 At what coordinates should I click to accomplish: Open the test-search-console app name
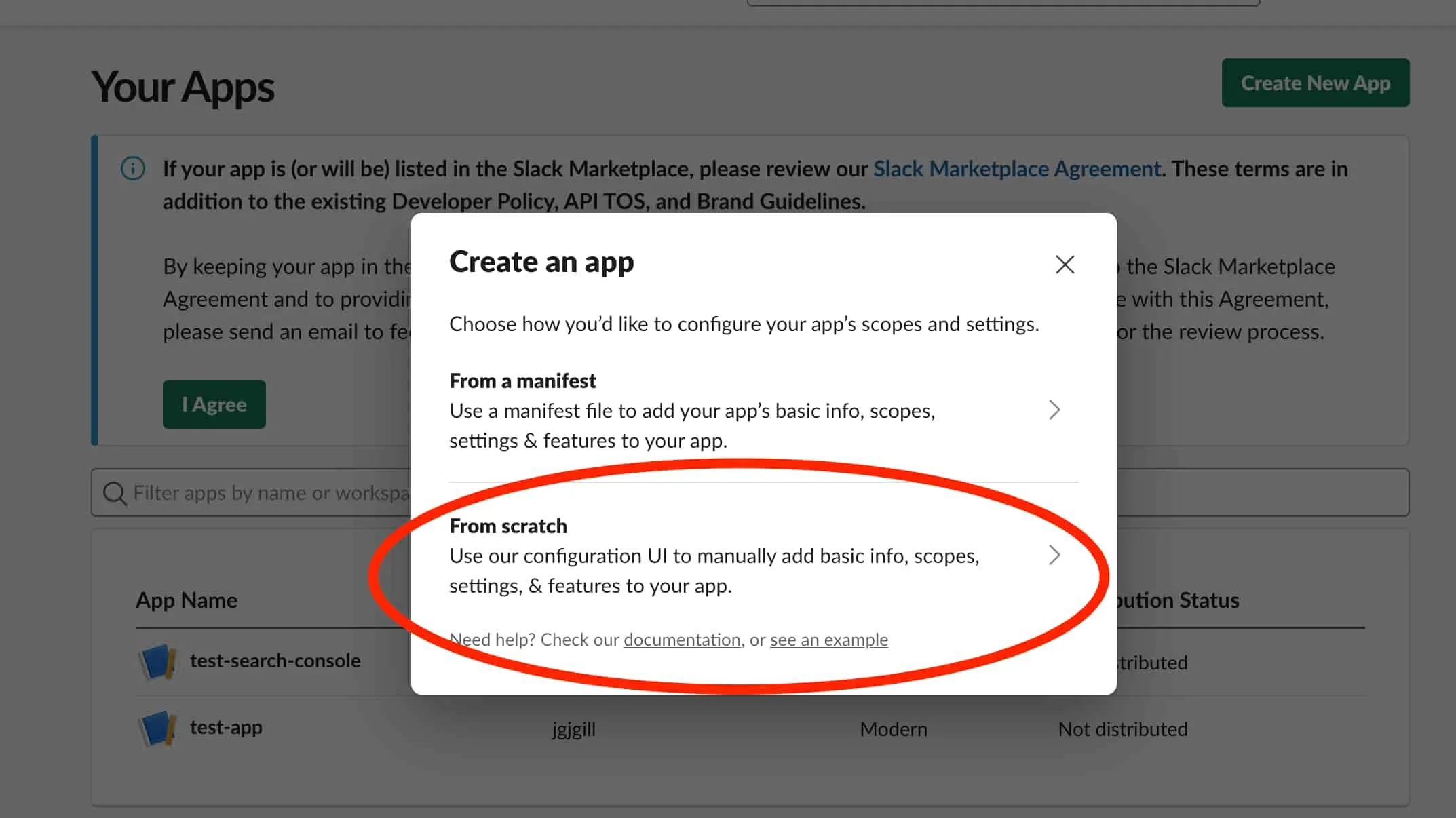coord(275,661)
